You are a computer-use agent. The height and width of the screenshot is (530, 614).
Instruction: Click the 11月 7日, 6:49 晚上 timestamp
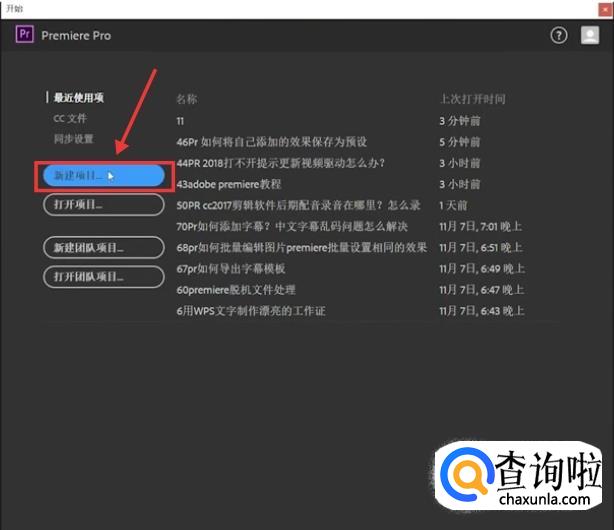point(482,269)
